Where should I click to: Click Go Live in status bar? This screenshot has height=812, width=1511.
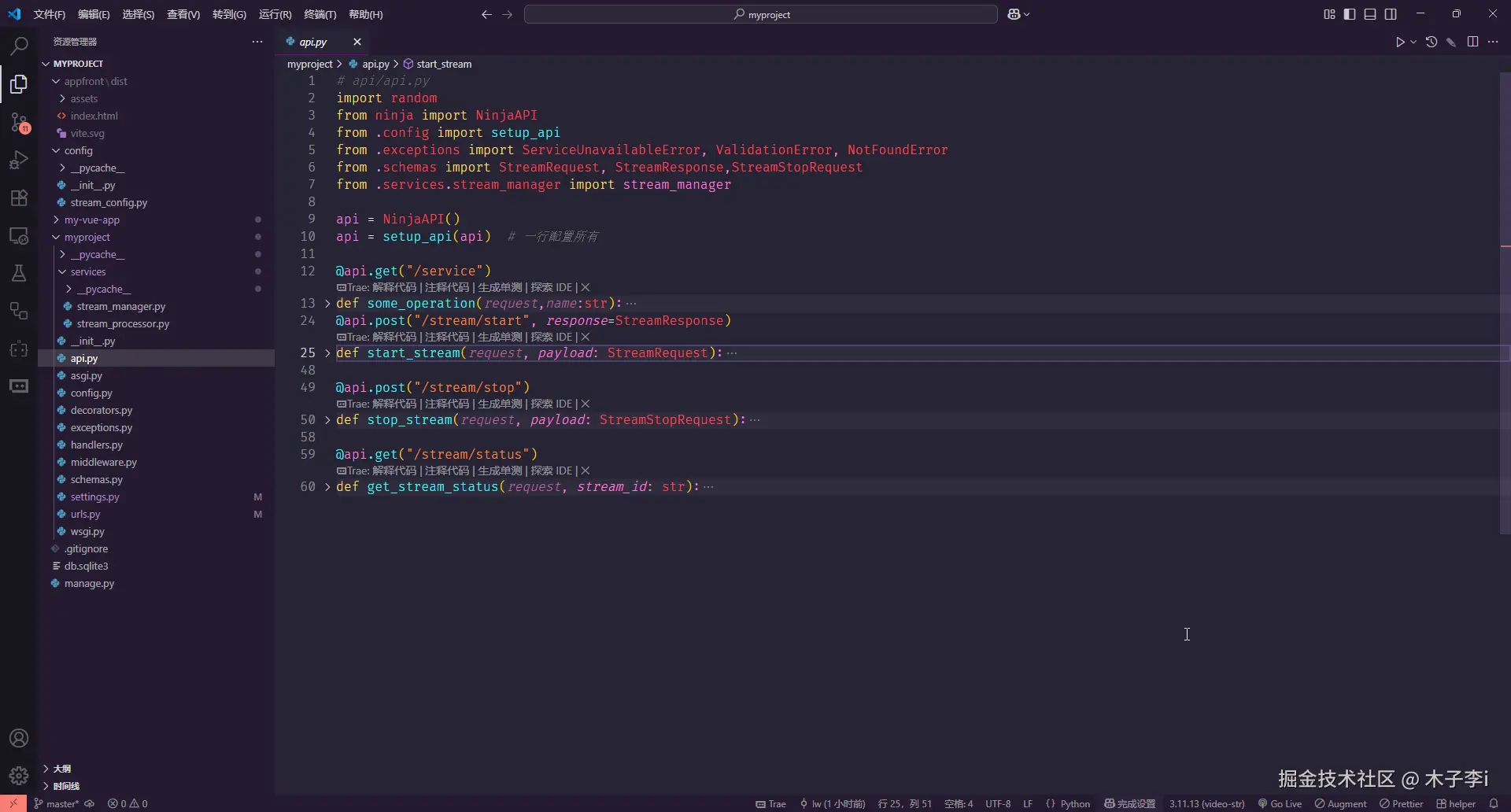pyautogui.click(x=1280, y=803)
